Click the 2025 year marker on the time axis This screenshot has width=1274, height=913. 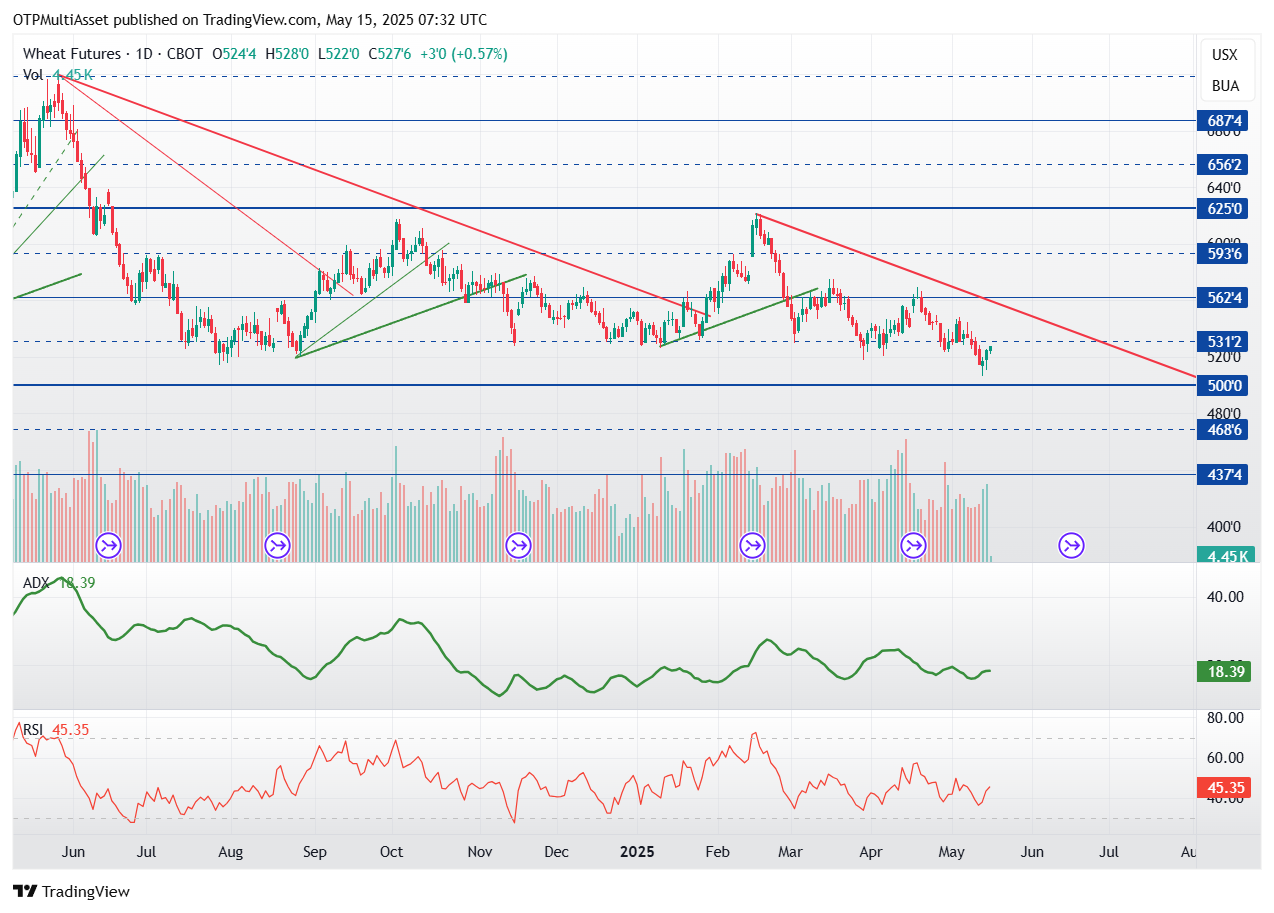point(637,852)
